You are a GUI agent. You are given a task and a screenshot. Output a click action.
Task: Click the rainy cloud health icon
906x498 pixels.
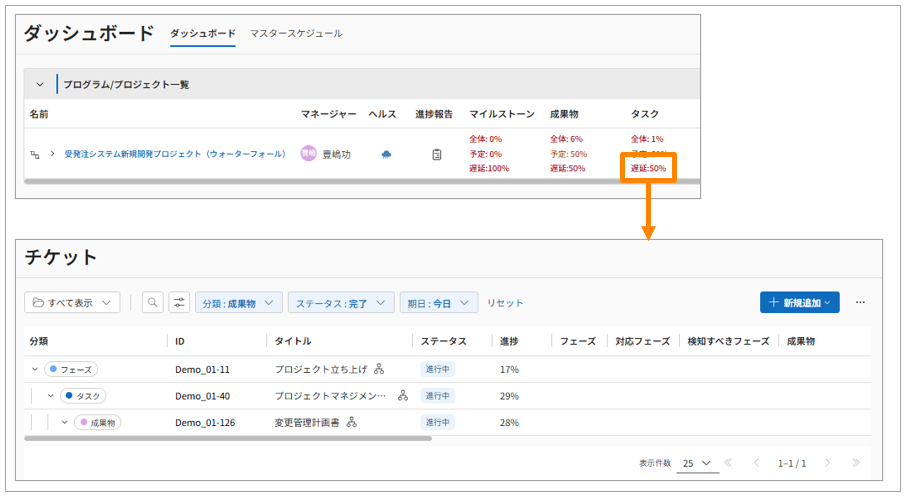point(386,154)
